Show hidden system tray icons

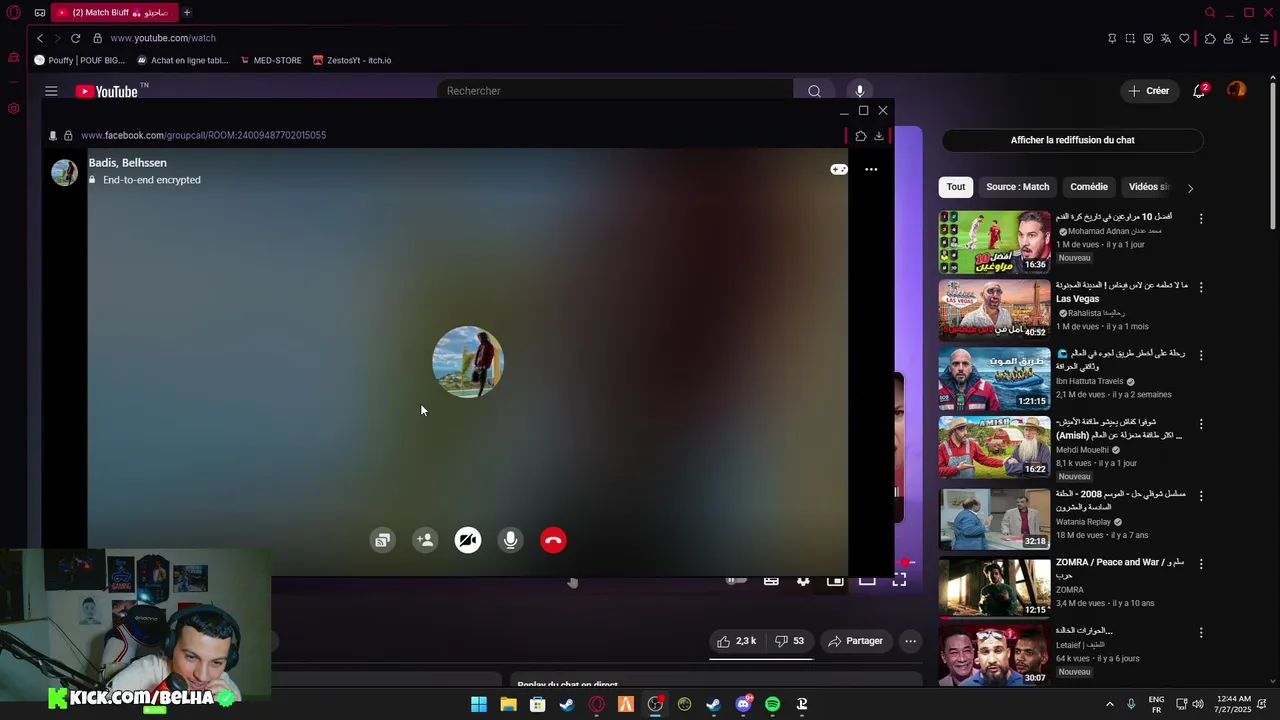point(1109,704)
